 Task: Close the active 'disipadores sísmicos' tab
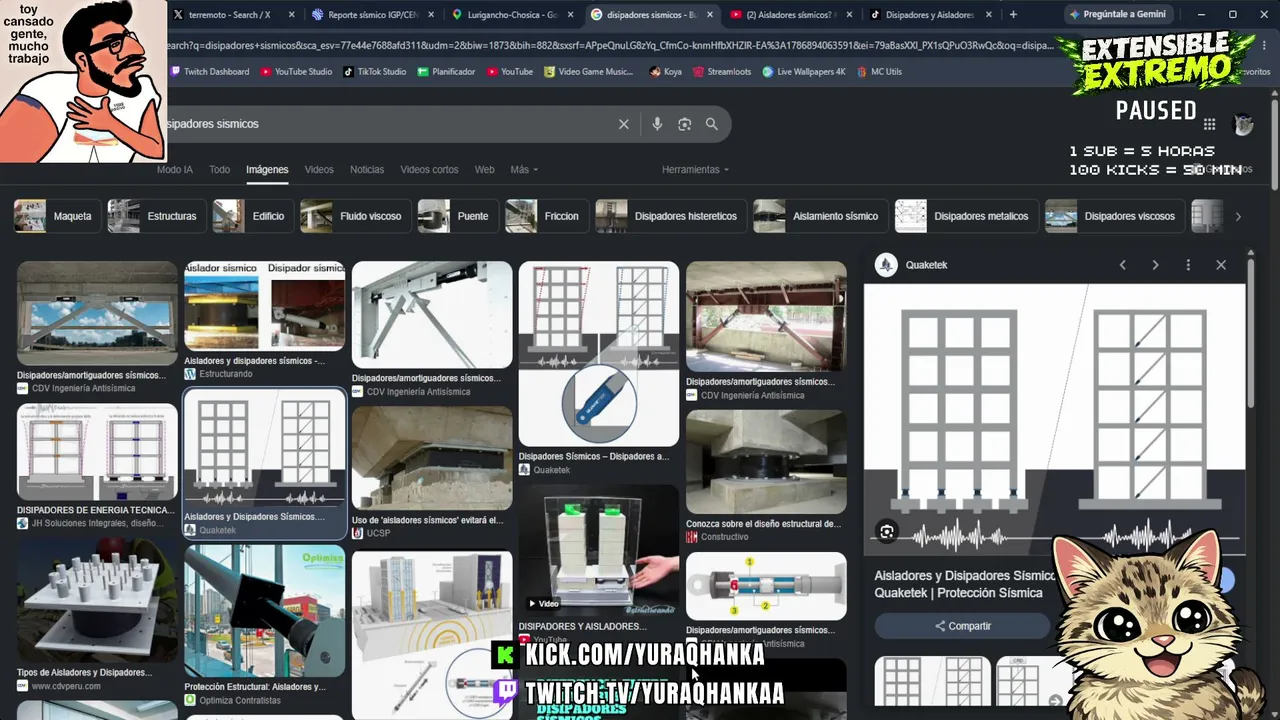click(x=710, y=15)
